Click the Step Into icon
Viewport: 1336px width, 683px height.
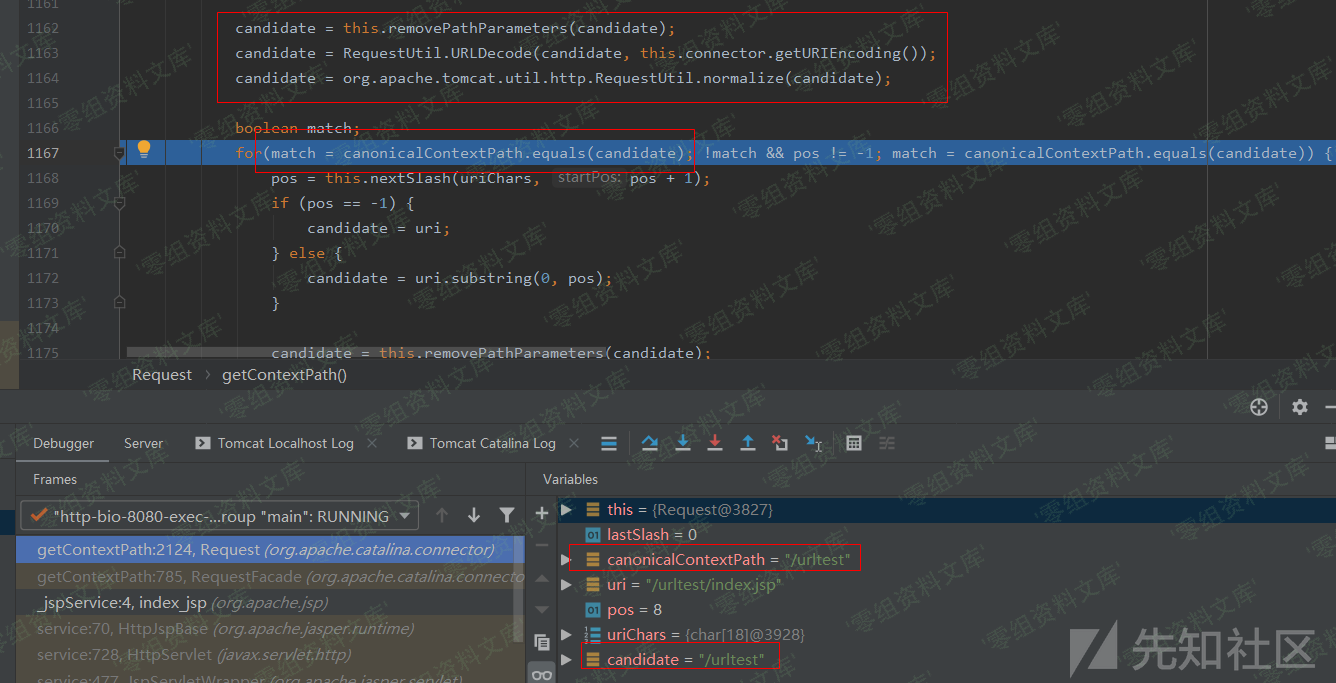683,443
